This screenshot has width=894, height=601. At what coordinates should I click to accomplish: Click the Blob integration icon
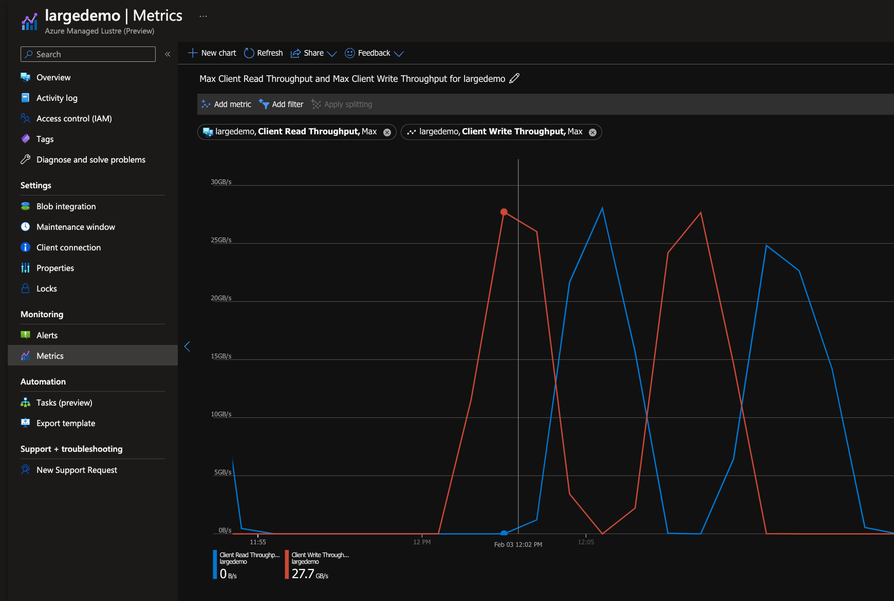(x=25, y=206)
